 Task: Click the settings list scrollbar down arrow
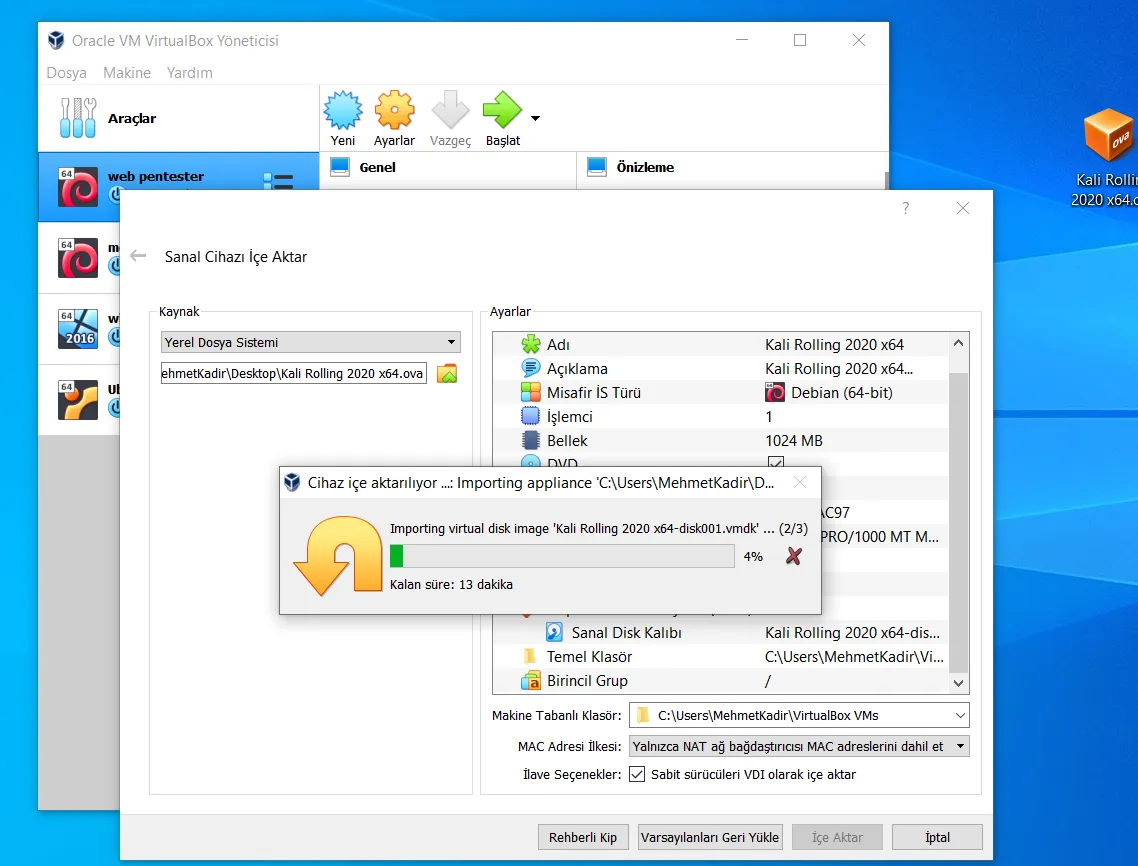click(x=958, y=683)
